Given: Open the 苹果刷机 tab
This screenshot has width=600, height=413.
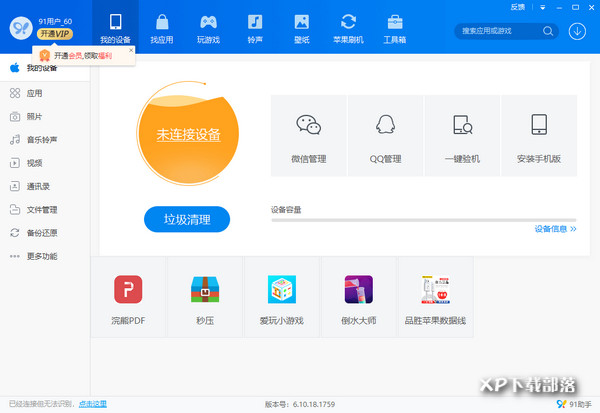Looking at the screenshot, I should pos(348,28).
